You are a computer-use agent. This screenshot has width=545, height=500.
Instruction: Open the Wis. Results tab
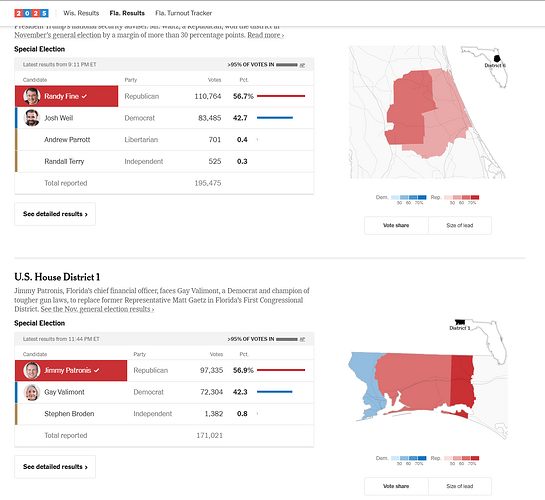tap(81, 13)
